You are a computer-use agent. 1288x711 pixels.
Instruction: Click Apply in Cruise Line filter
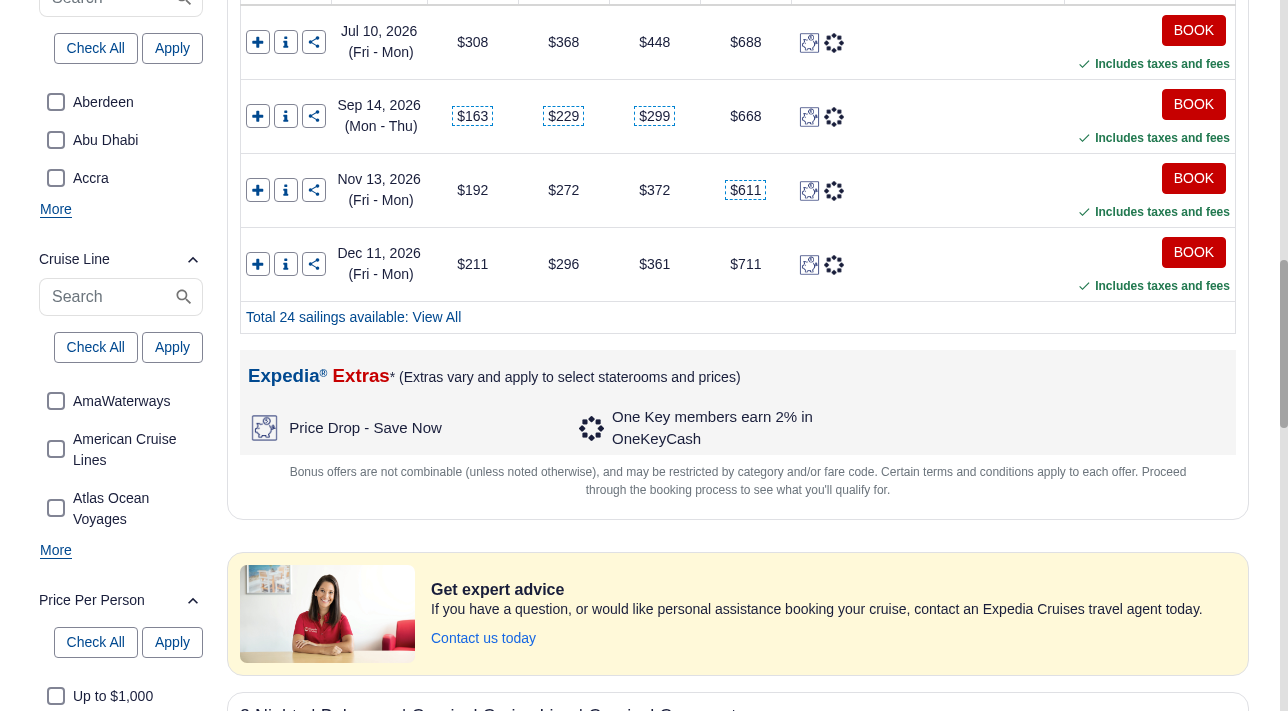[x=172, y=347]
